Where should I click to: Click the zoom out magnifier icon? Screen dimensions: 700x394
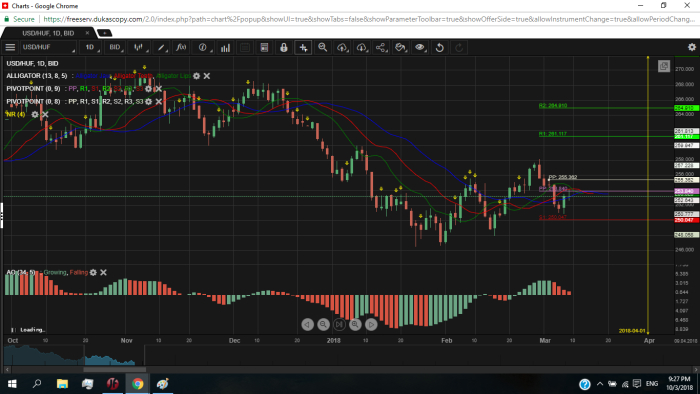(x=322, y=47)
